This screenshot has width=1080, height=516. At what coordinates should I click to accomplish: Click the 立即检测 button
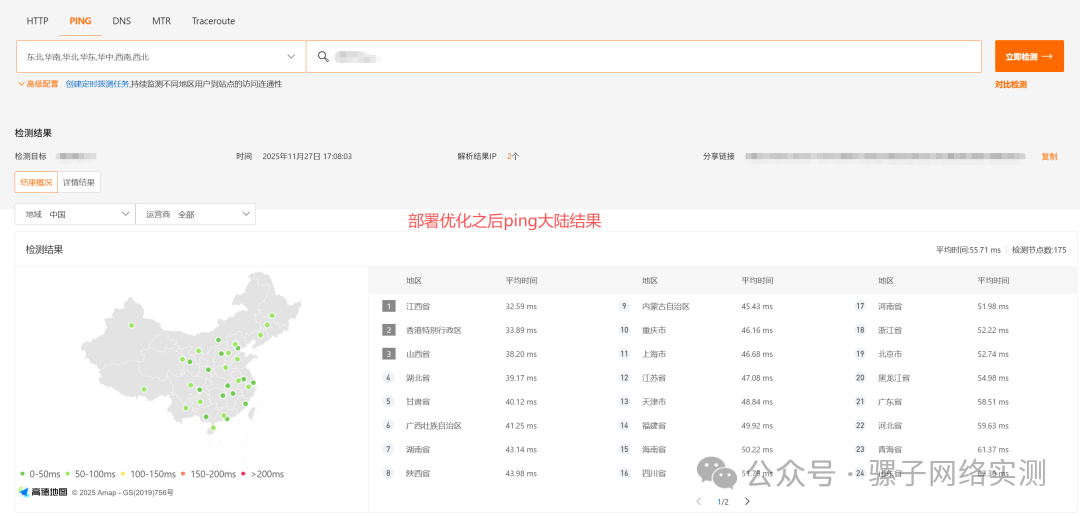point(1029,56)
